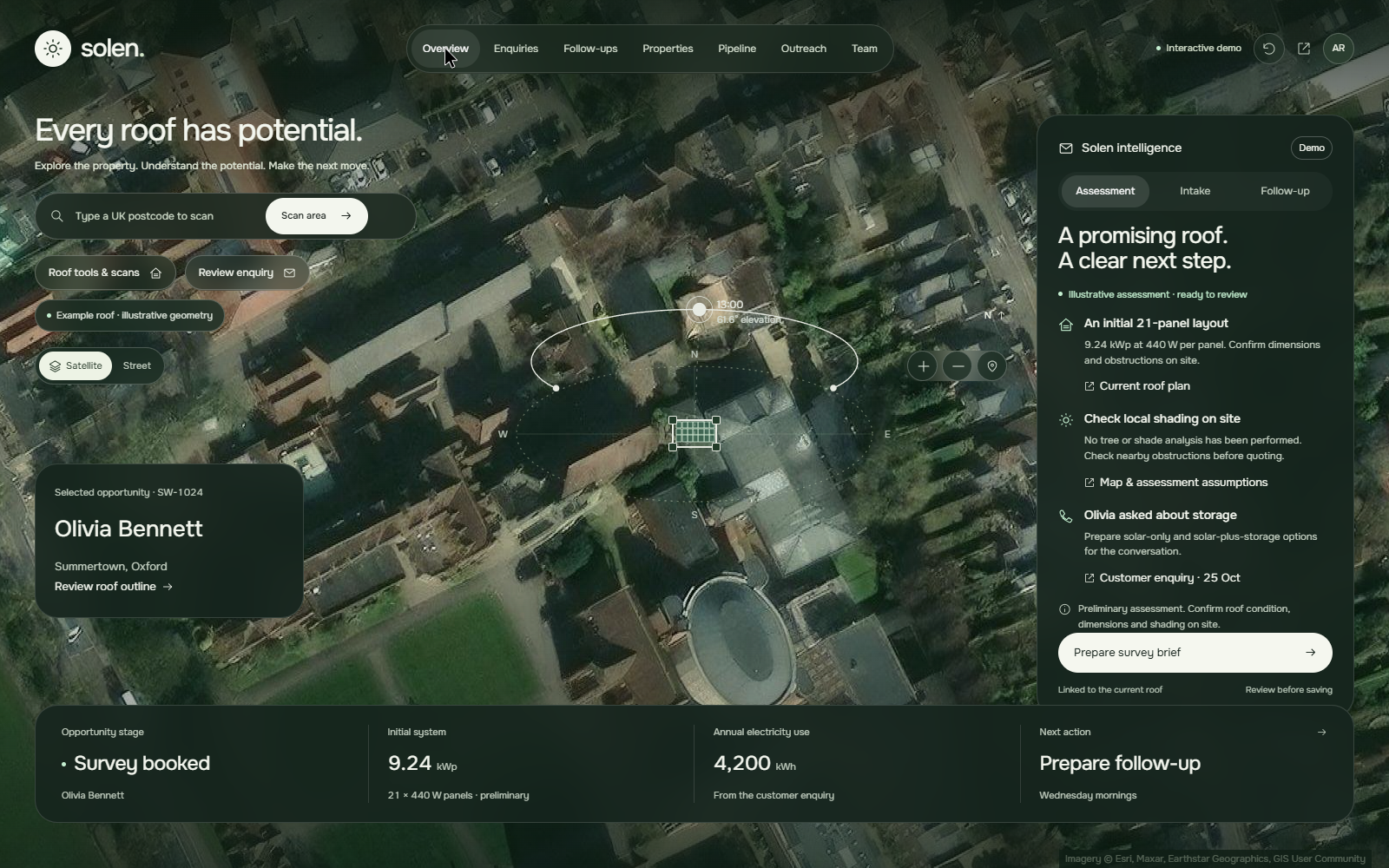The width and height of the screenshot is (1389, 868).
Task: Click sun icon beside local shading heading
Action: pyautogui.click(x=1066, y=420)
